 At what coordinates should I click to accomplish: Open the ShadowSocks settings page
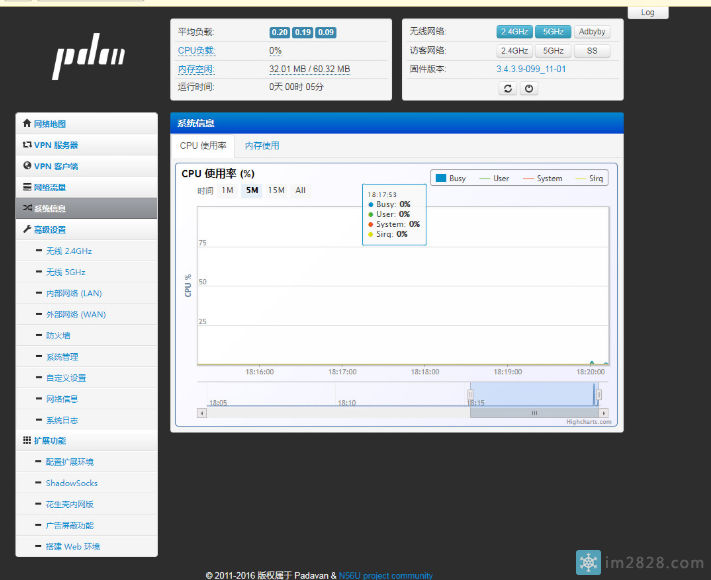69,483
